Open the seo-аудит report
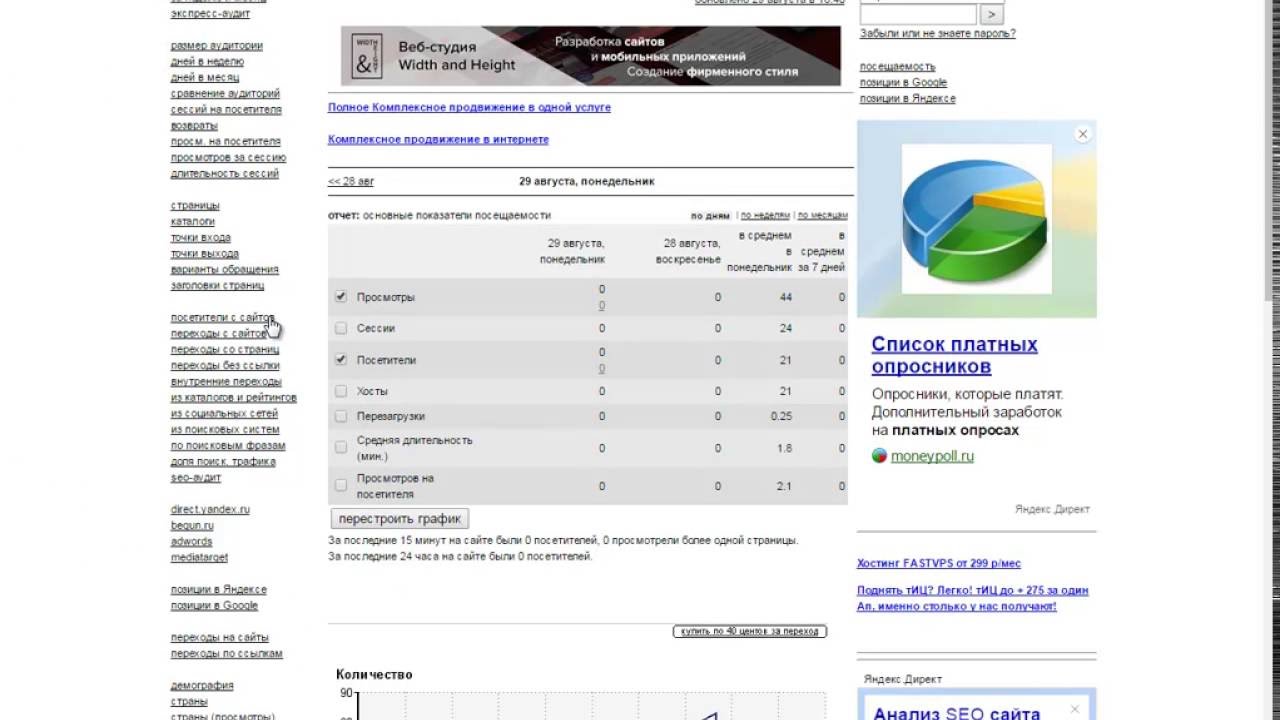Viewport: 1280px width, 720px height. pyautogui.click(x=196, y=477)
